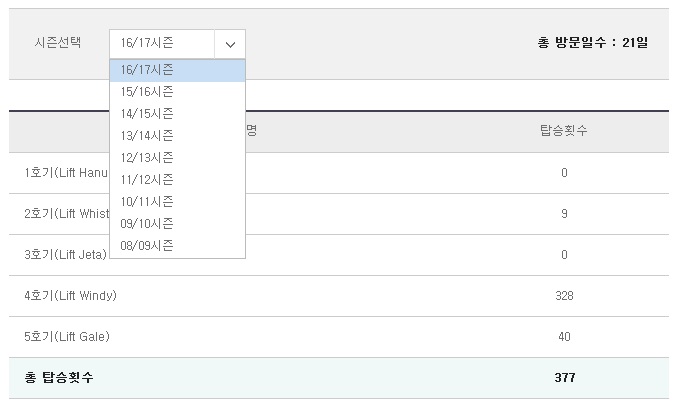The height and width of the screenshot is (403, 674).
Task: Select the 08/09시즌 last option
Action: click(x=178, y=246)
